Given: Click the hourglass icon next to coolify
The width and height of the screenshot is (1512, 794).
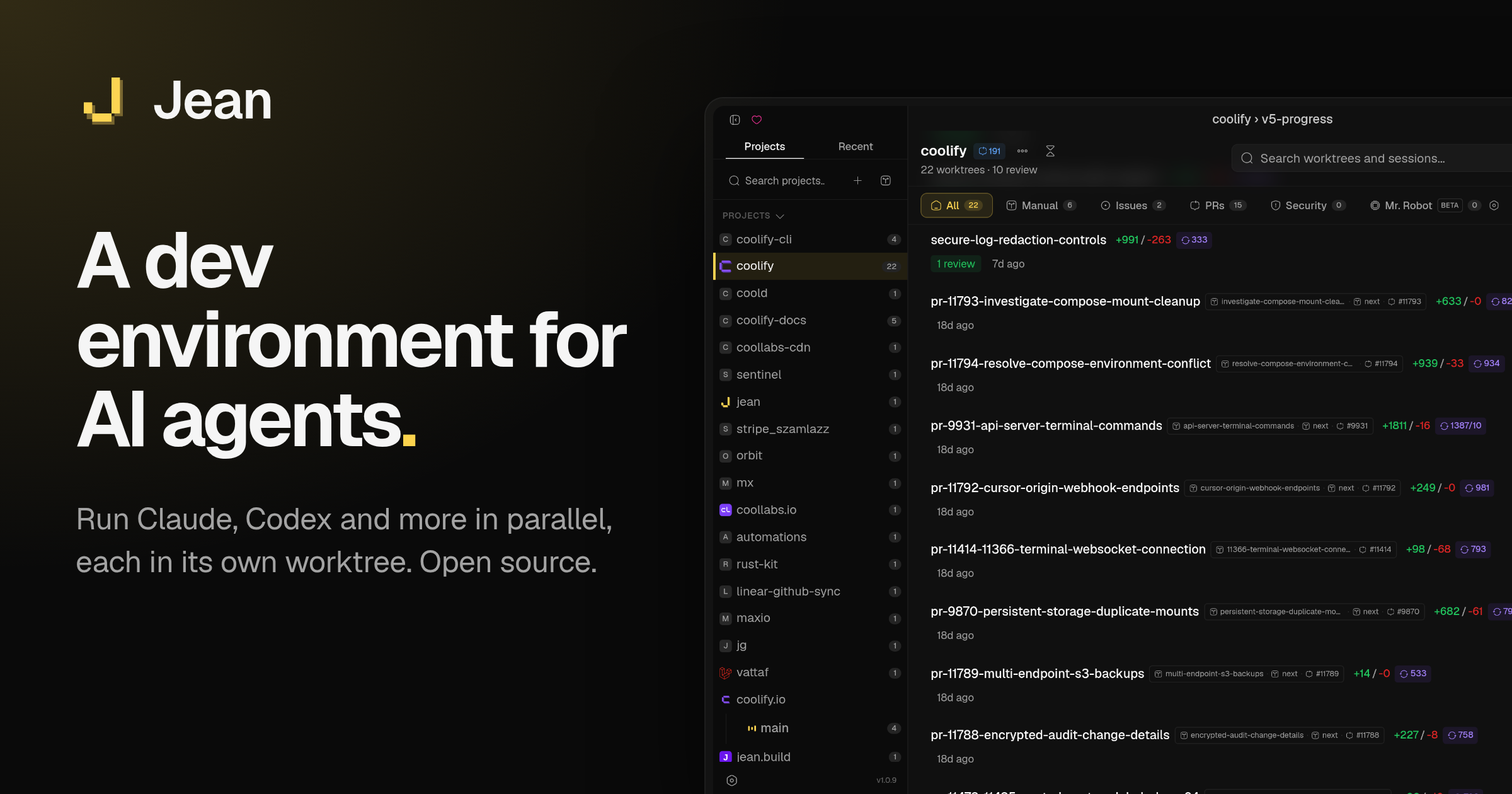Looking at the screenshot, I should (1050, 151).
